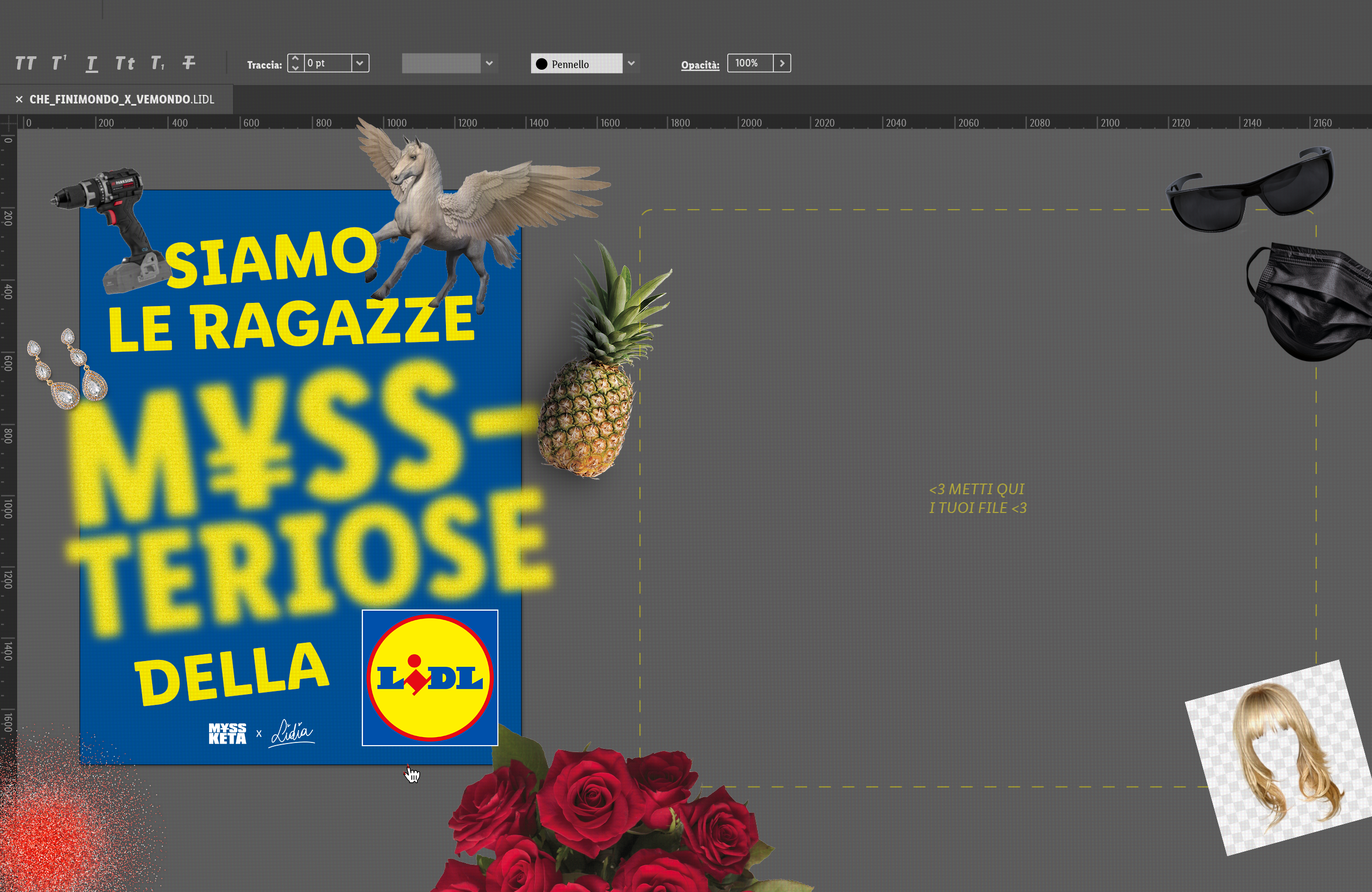1372x892 pixels.
Task: Toggle the All Caps (TT) text style
Action: (25, 63)
